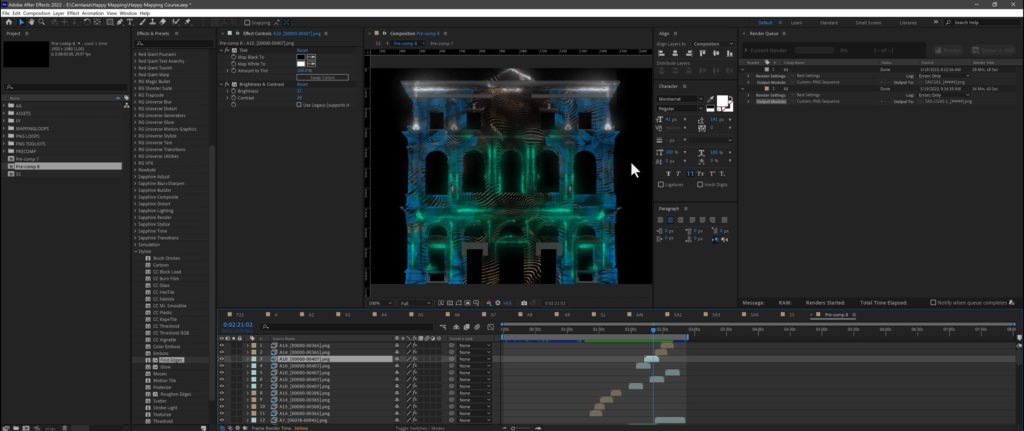Select the Zoom magnifier tool

pyautogui.click(x=41, y=22)
